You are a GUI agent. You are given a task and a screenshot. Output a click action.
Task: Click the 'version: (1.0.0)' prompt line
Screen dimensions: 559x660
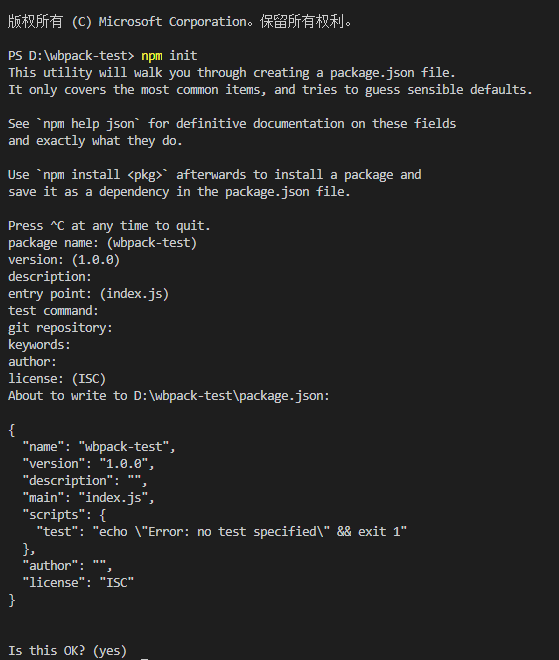(x=64, y=260)
